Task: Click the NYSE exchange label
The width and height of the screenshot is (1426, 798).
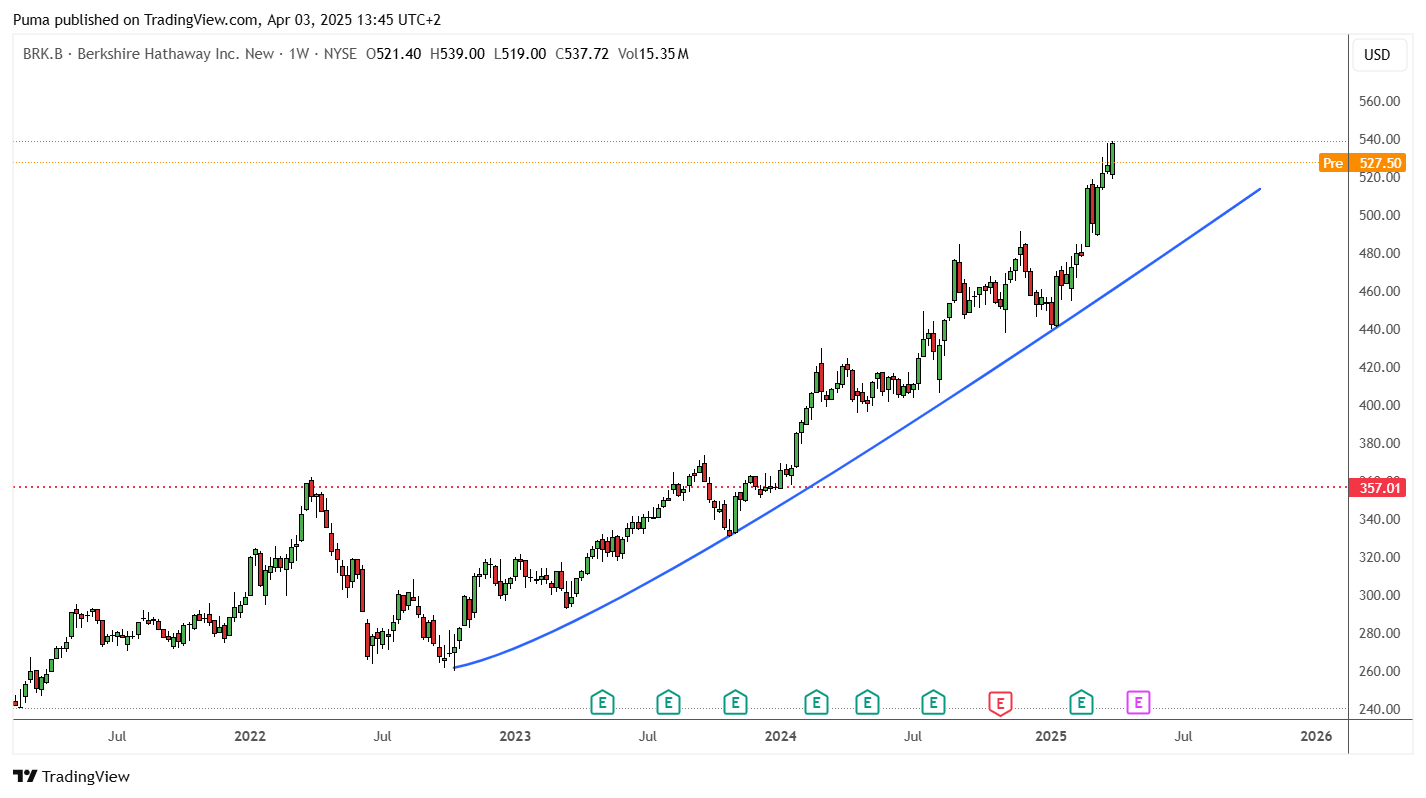Action: pyautogui.click(x=338, y=54)
